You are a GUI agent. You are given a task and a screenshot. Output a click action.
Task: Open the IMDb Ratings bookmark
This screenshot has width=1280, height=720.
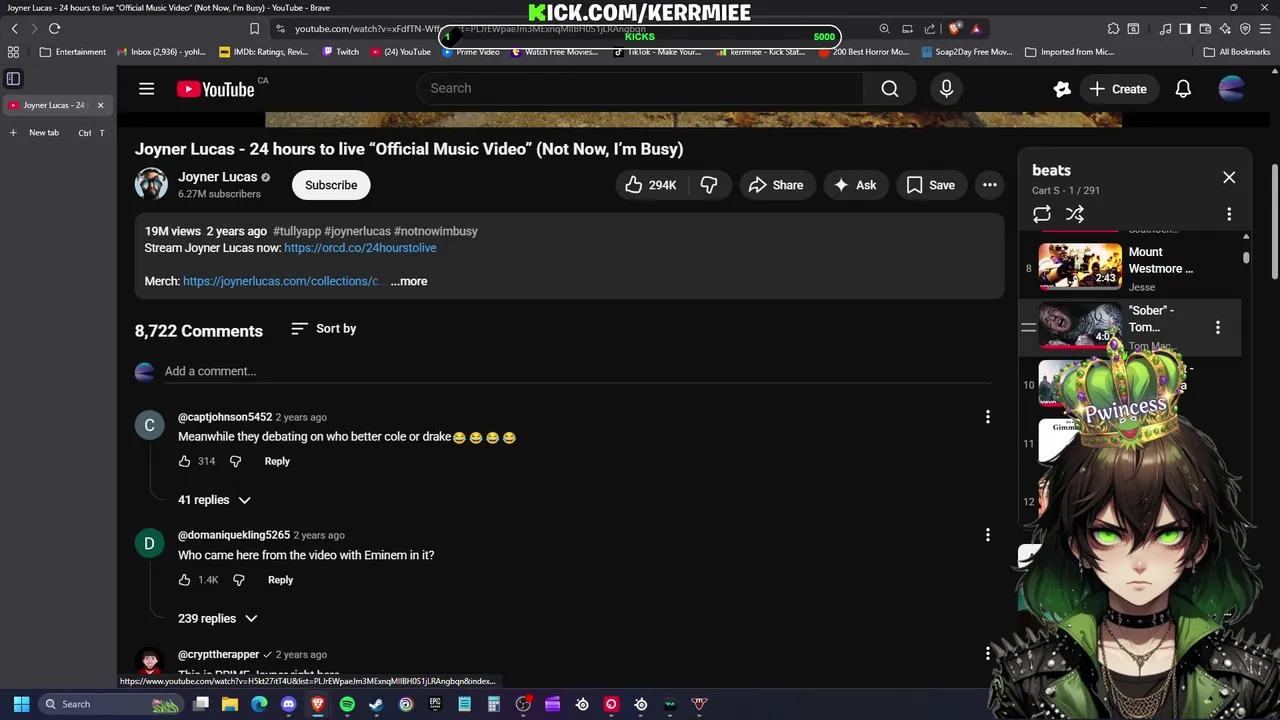[263, 52]
